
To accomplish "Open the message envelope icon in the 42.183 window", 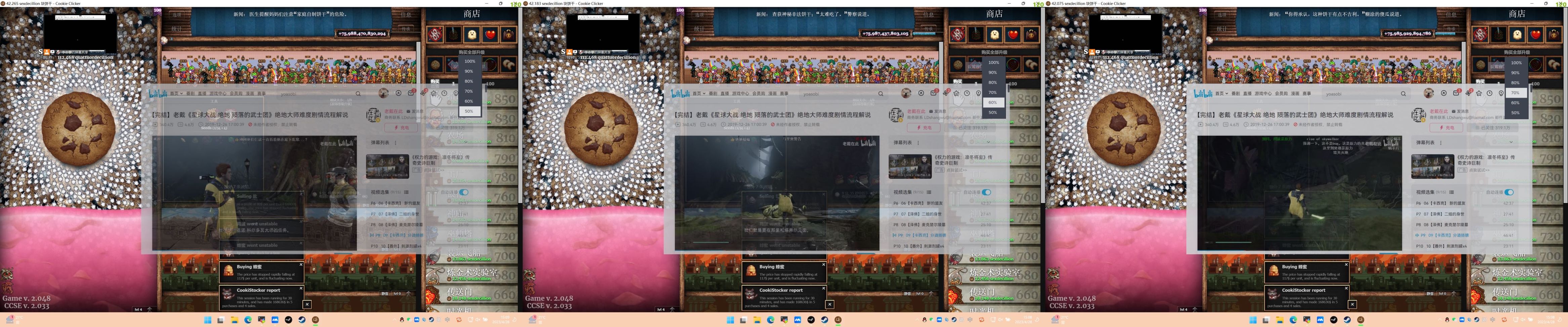I will 933,93.
